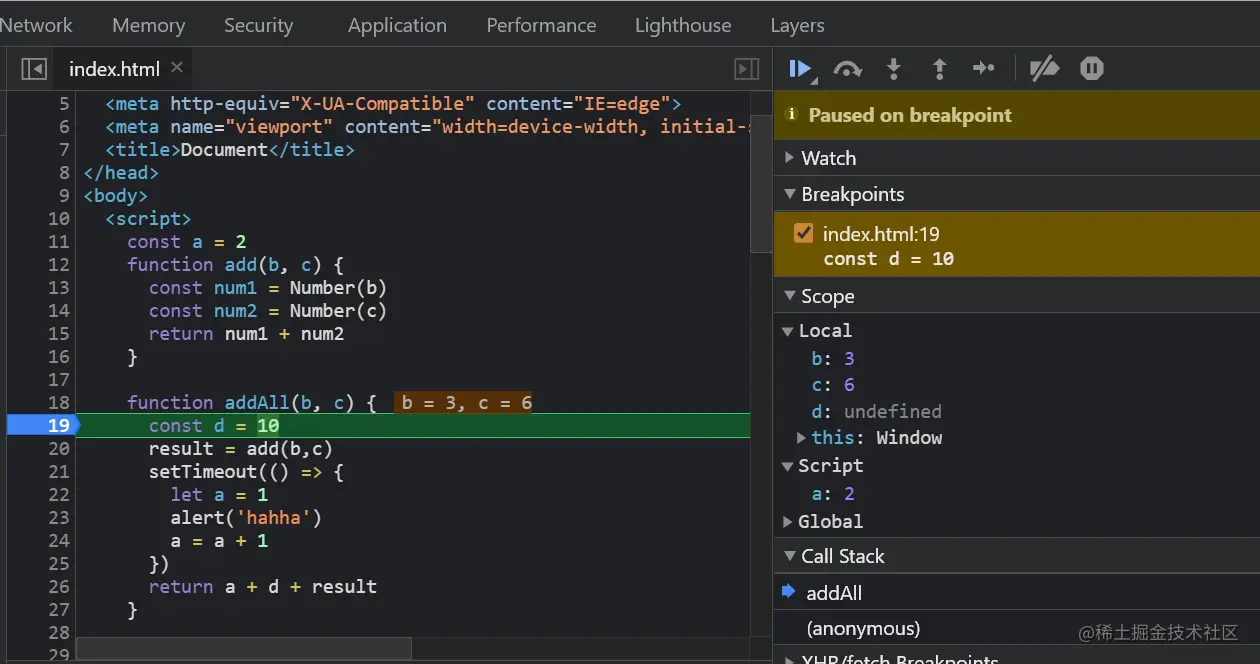Click 'const d = 10' breakpoint text
The height and width of the screenshot is (664, 1260).
tap(889, 258)
